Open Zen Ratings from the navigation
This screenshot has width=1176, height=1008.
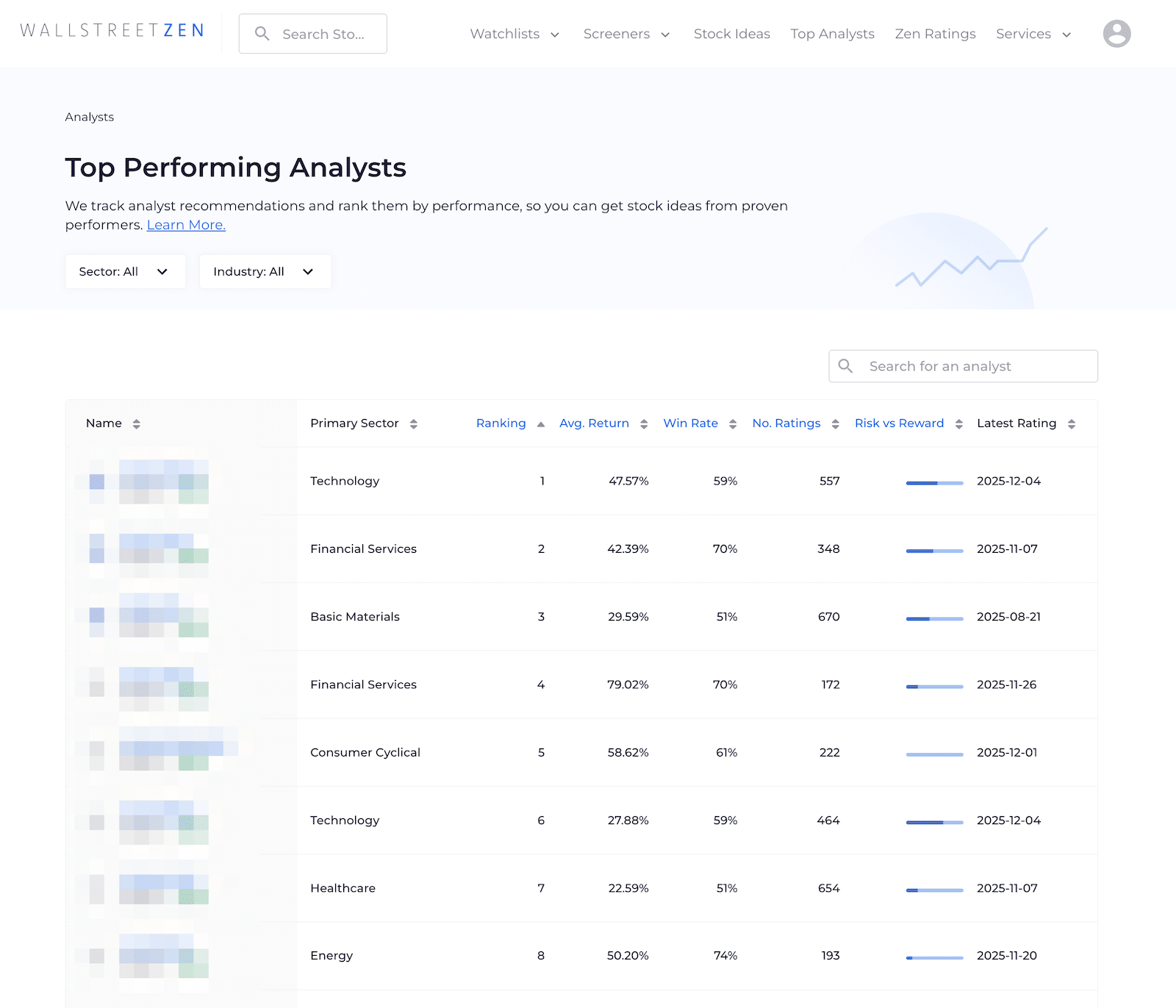coord(935,34)
